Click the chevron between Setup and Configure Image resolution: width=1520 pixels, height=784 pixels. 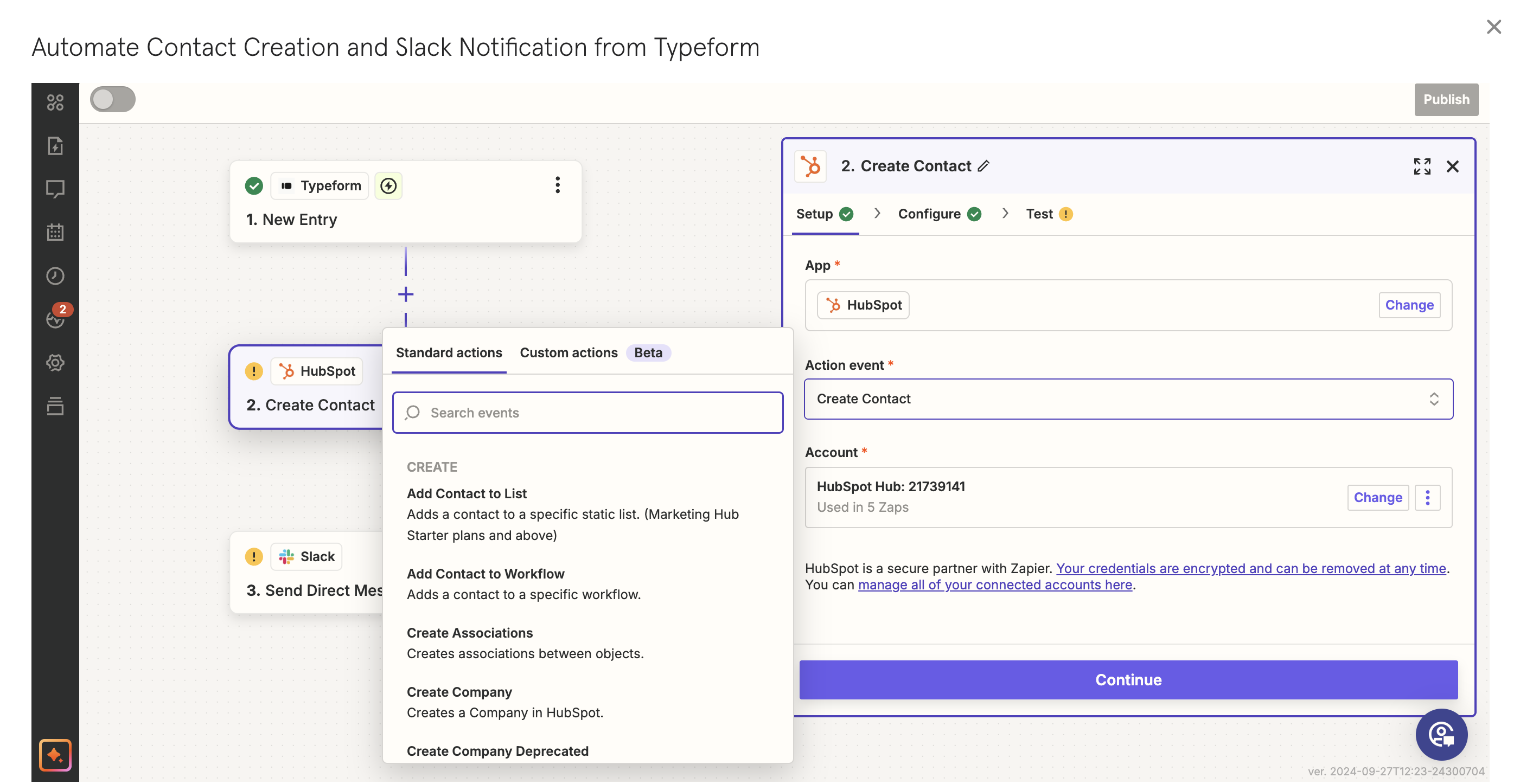click(x=877, y=214)
